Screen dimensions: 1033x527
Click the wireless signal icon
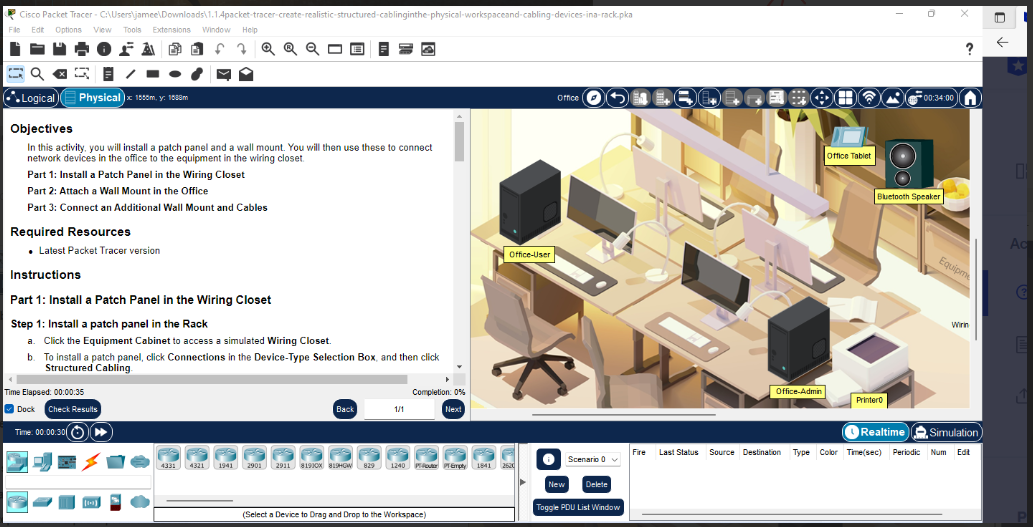[869, 98]
